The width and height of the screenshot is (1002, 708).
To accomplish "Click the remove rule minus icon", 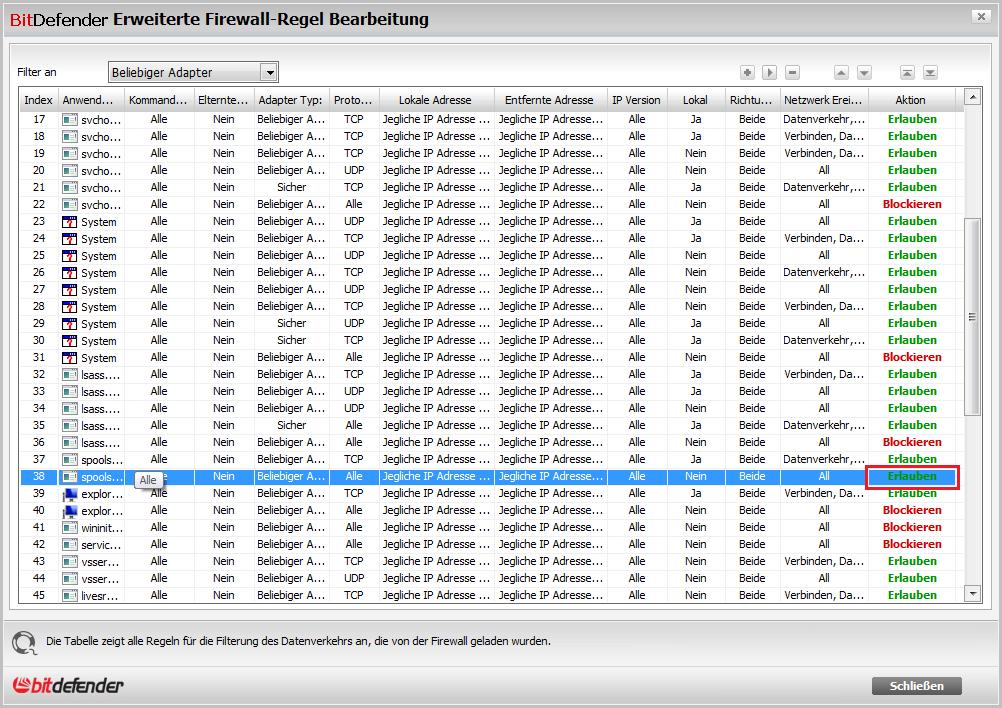I will [792, 73].
